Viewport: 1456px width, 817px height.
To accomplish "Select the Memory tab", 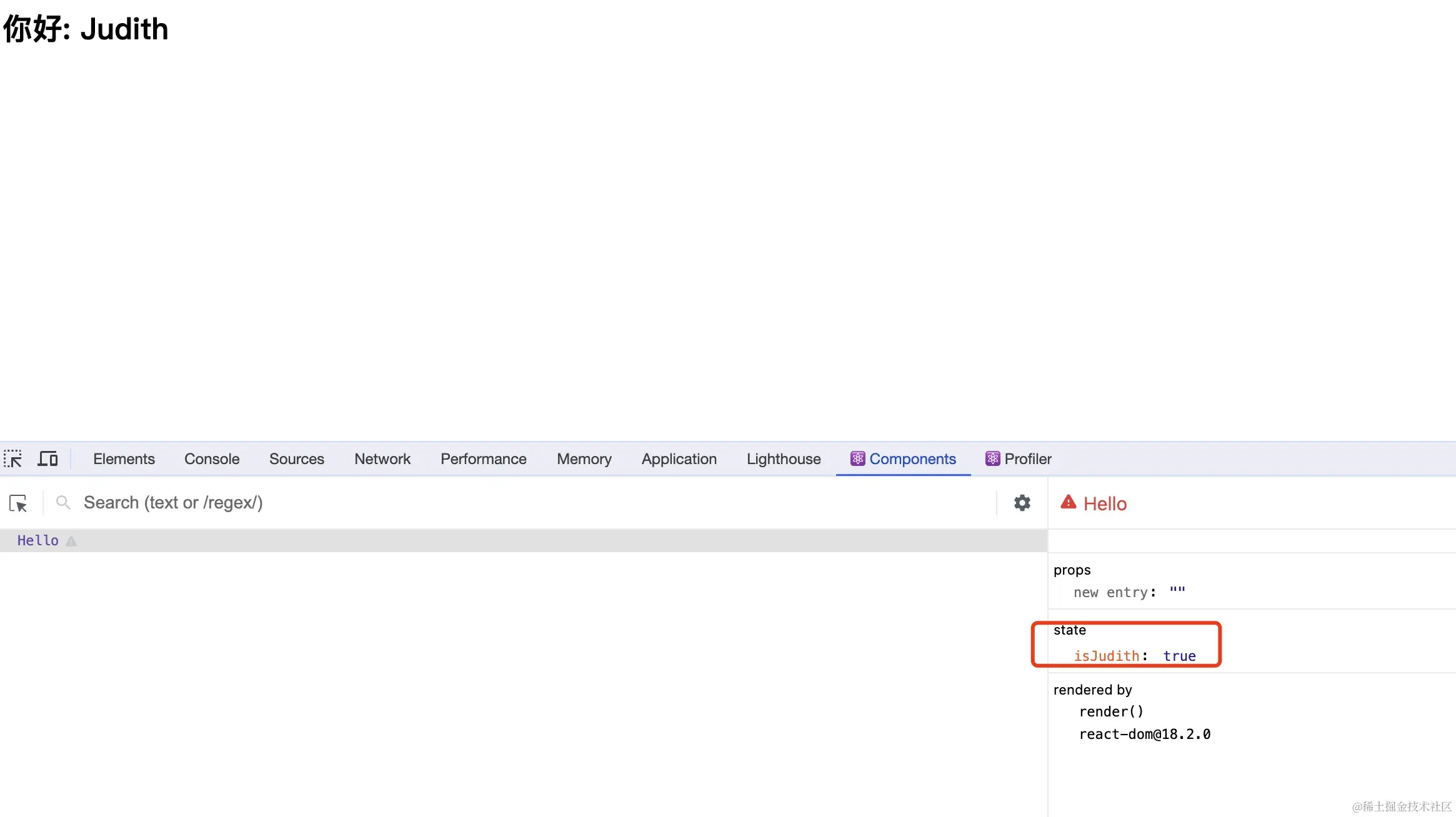I will click(x=584, y=459).
